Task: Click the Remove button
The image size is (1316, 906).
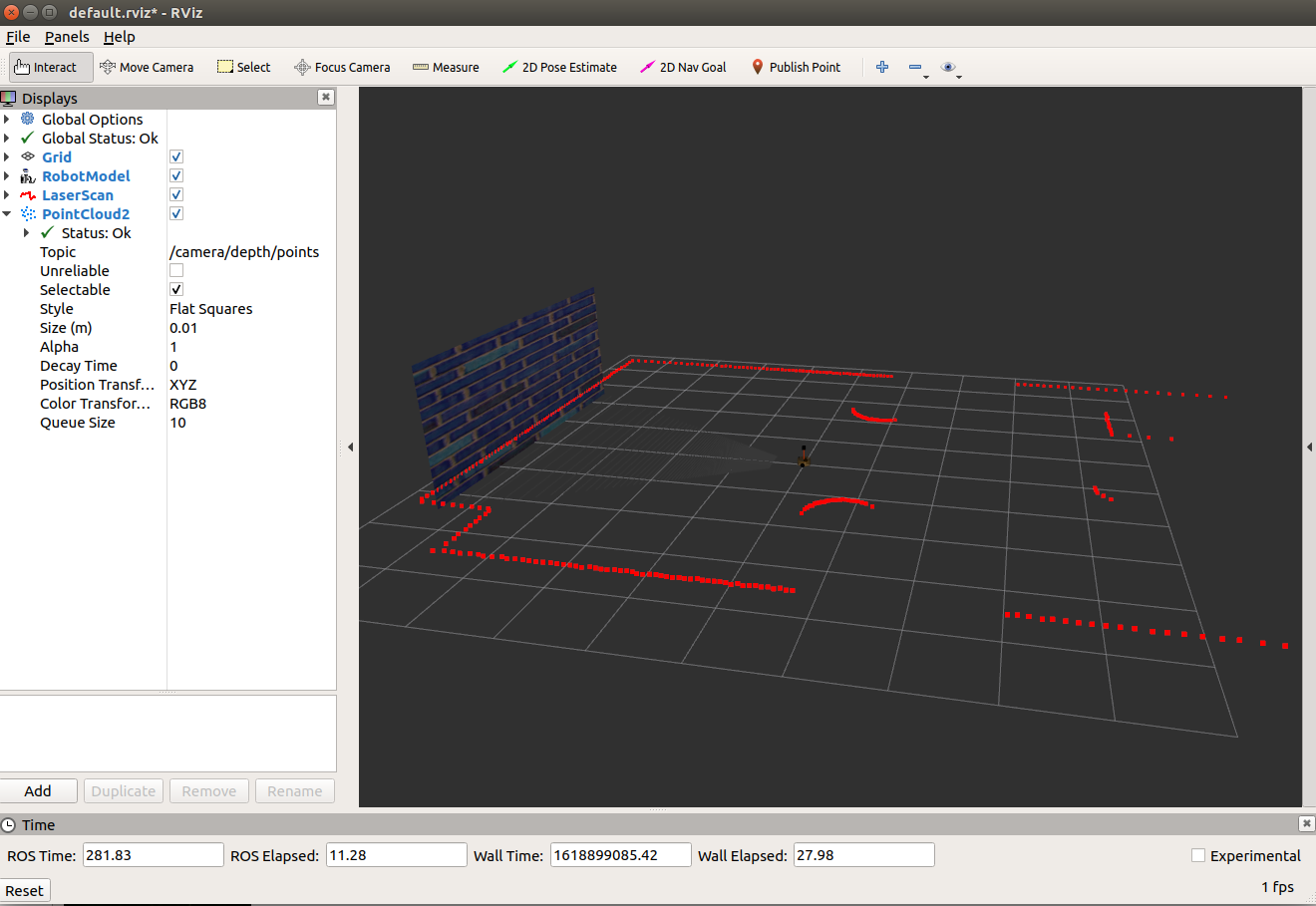Action: 209,790
